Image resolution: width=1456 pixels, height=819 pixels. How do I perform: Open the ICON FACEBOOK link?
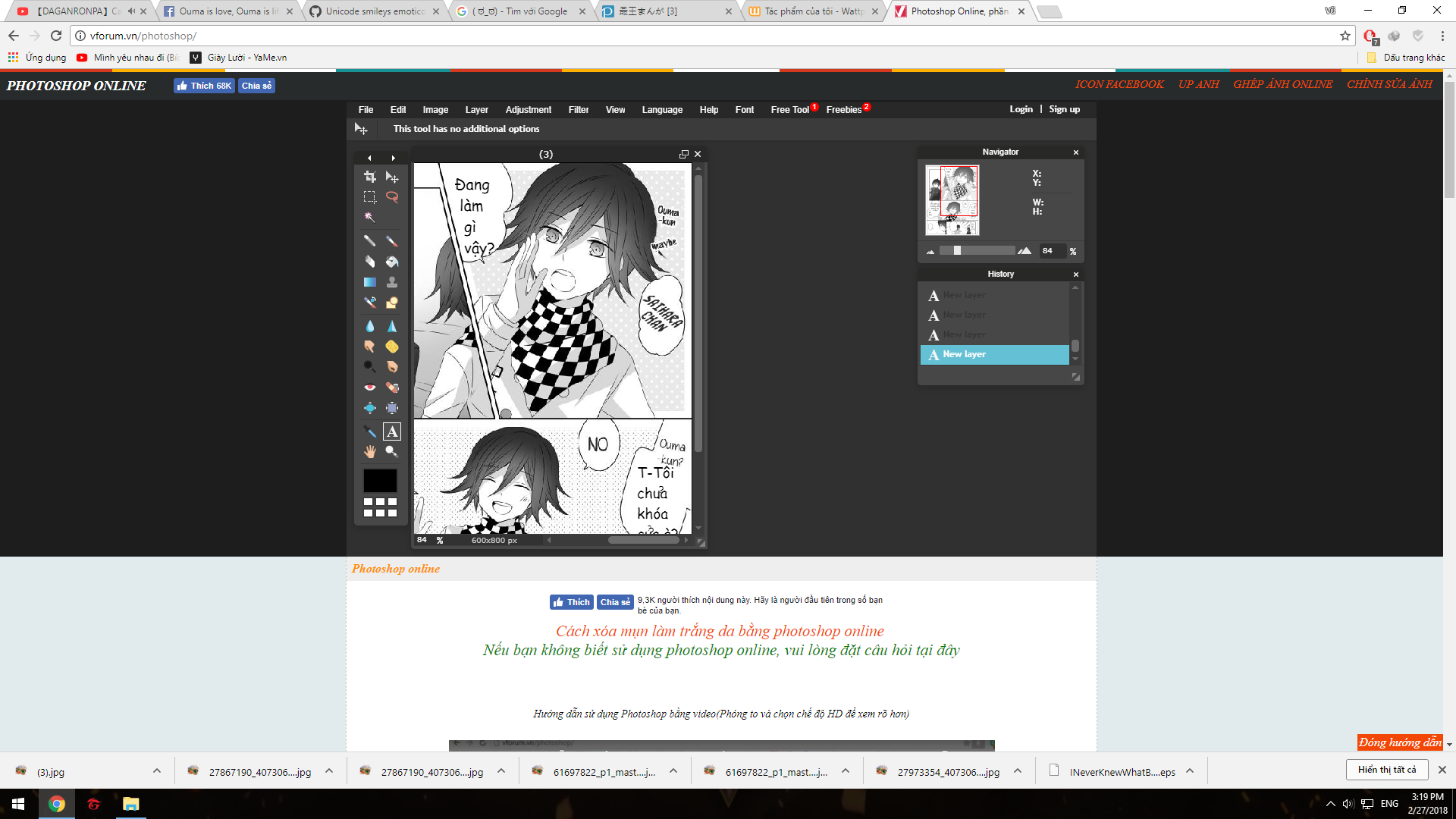[1119, 84]
